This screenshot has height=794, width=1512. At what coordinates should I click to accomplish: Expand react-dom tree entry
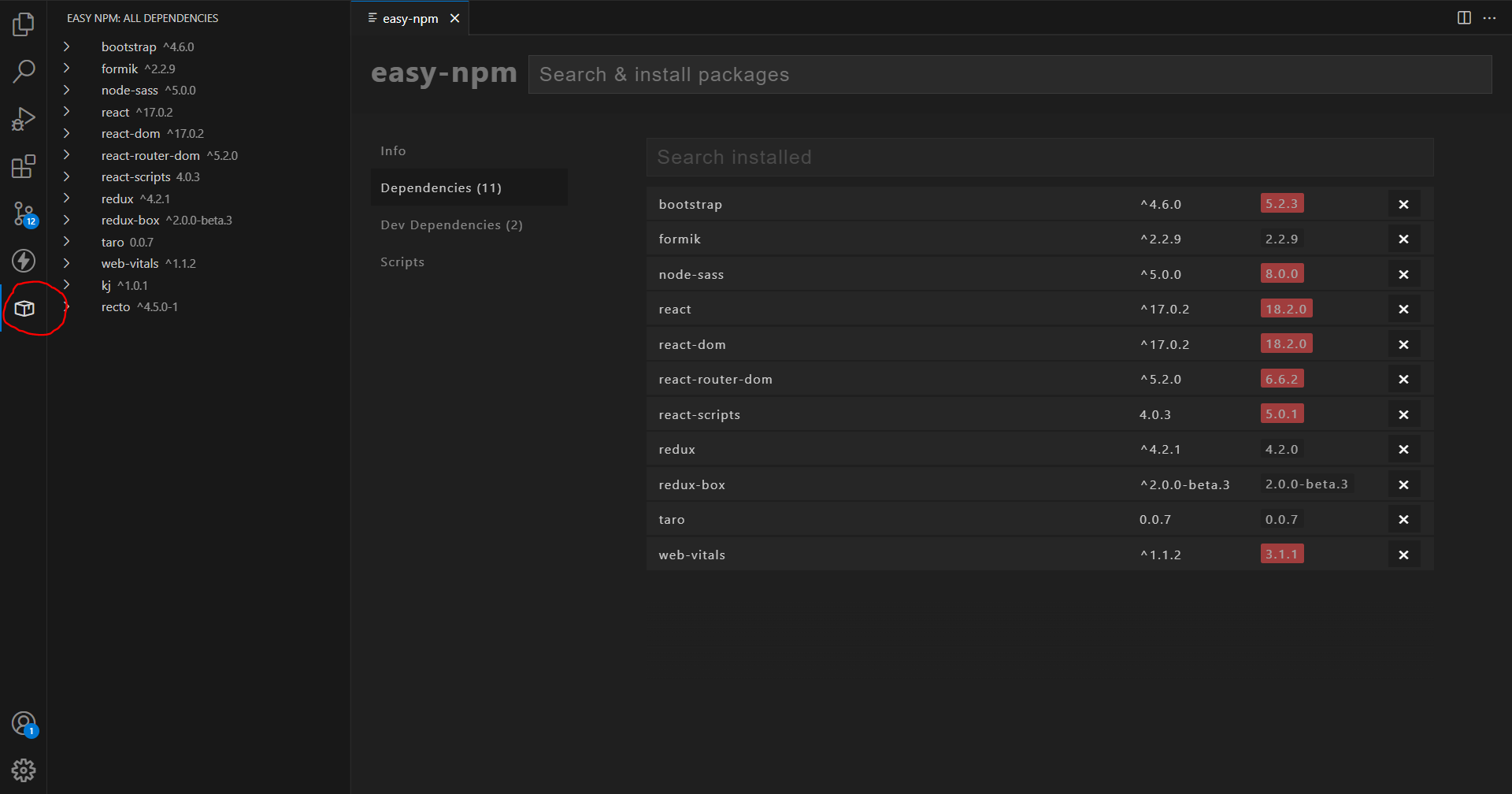tap(67, 133)
